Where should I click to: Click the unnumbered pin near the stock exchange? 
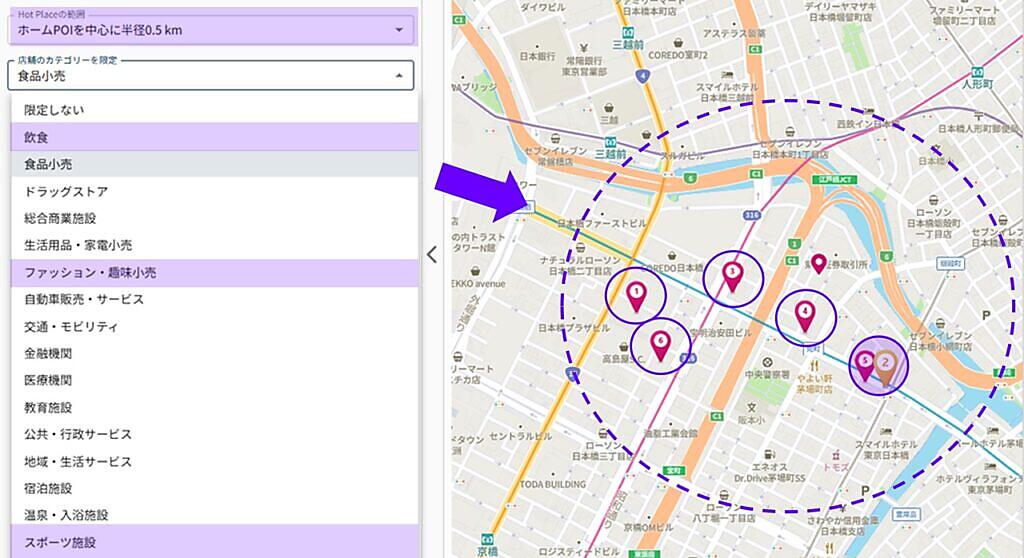pos(819,264)
